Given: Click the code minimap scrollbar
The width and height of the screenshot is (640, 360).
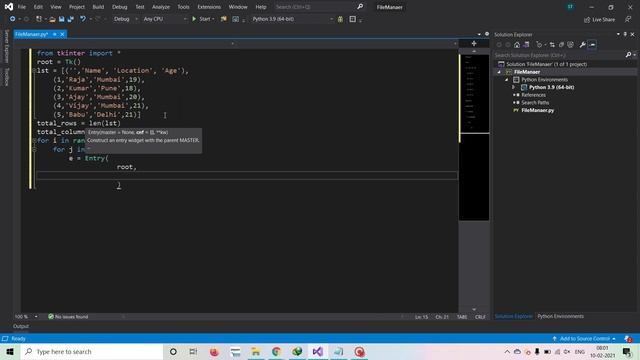Looking at the screenshot, I should (474, 137).
